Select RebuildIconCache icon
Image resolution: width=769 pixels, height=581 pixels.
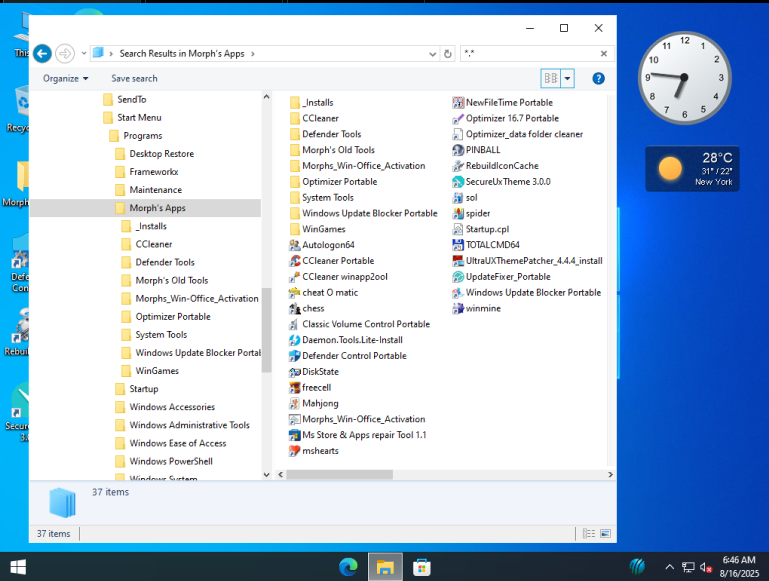coord(458,166)
